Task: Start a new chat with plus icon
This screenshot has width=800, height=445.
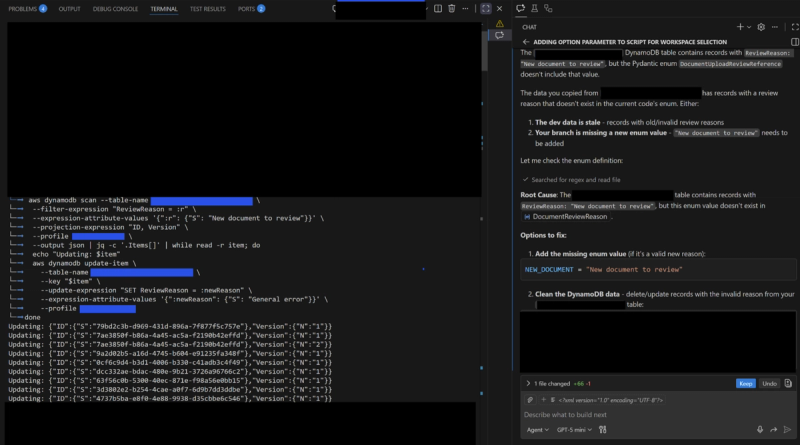Action: pos(740,27)
